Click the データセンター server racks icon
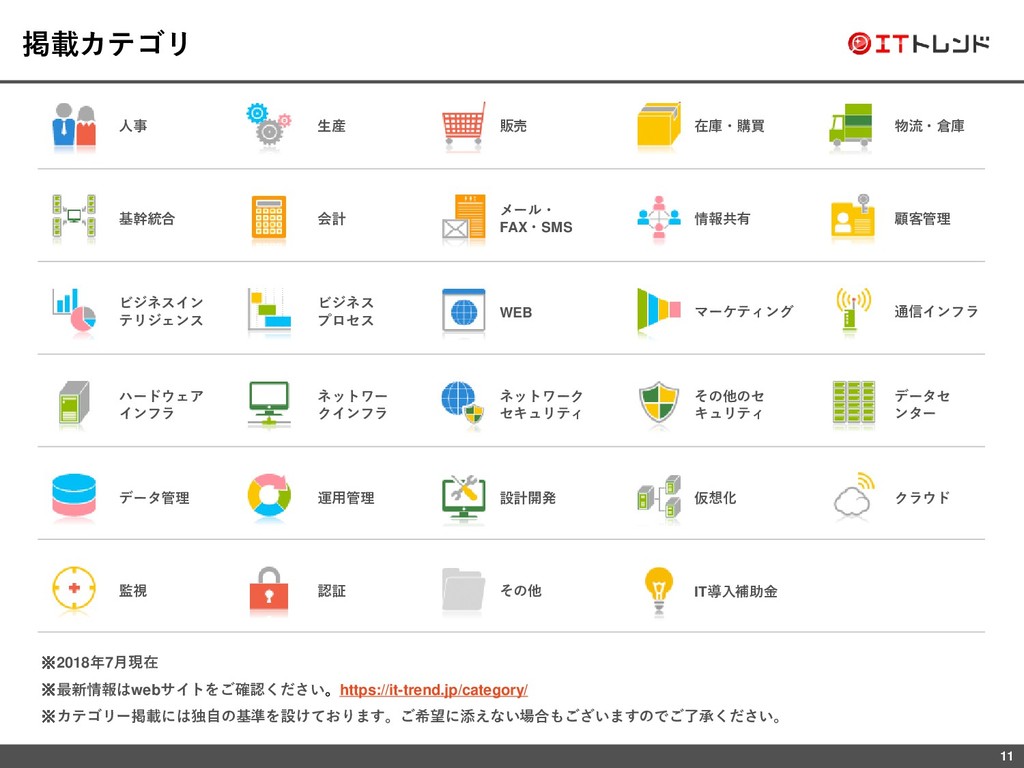The height and width of the screenshot is (768, 1024). [854, 403]
